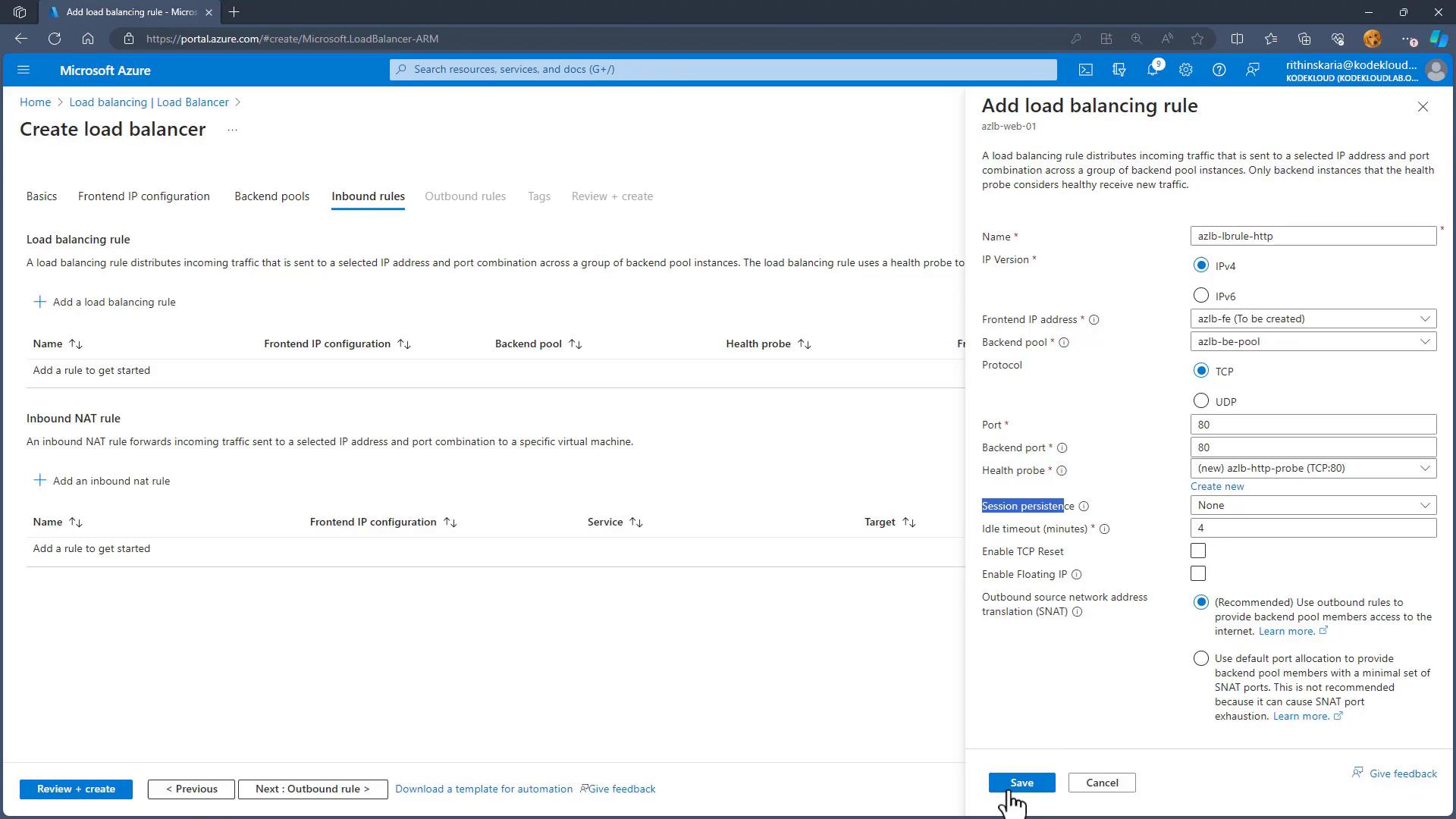The width and height of the screenshot is (1456, 819).
Task: Switch to the Basics tab
Action: click(42, 196)
